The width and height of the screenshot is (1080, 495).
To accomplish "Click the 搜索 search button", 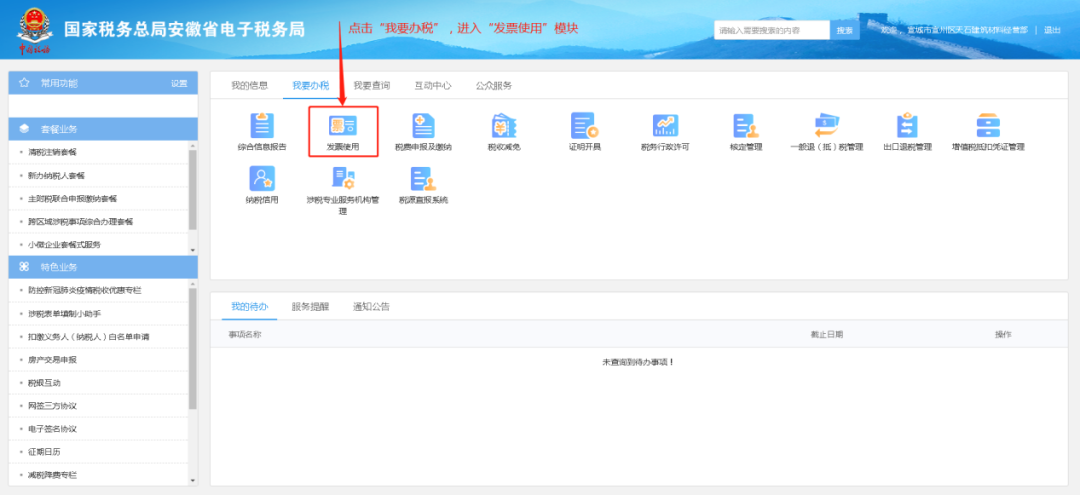I will click(844, 30).
